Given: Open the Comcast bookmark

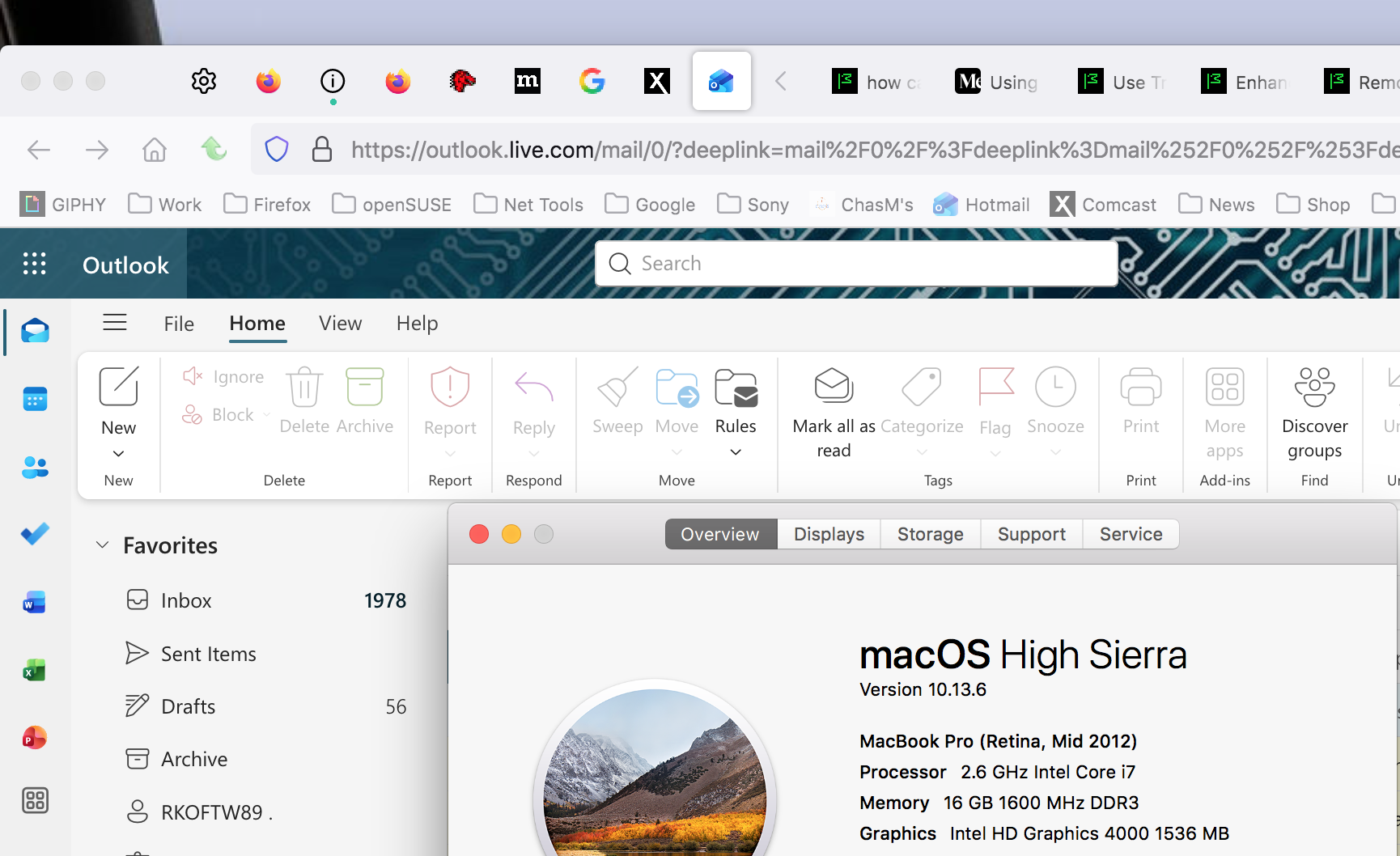Looking at the screenshot, I should [1104, 205].
